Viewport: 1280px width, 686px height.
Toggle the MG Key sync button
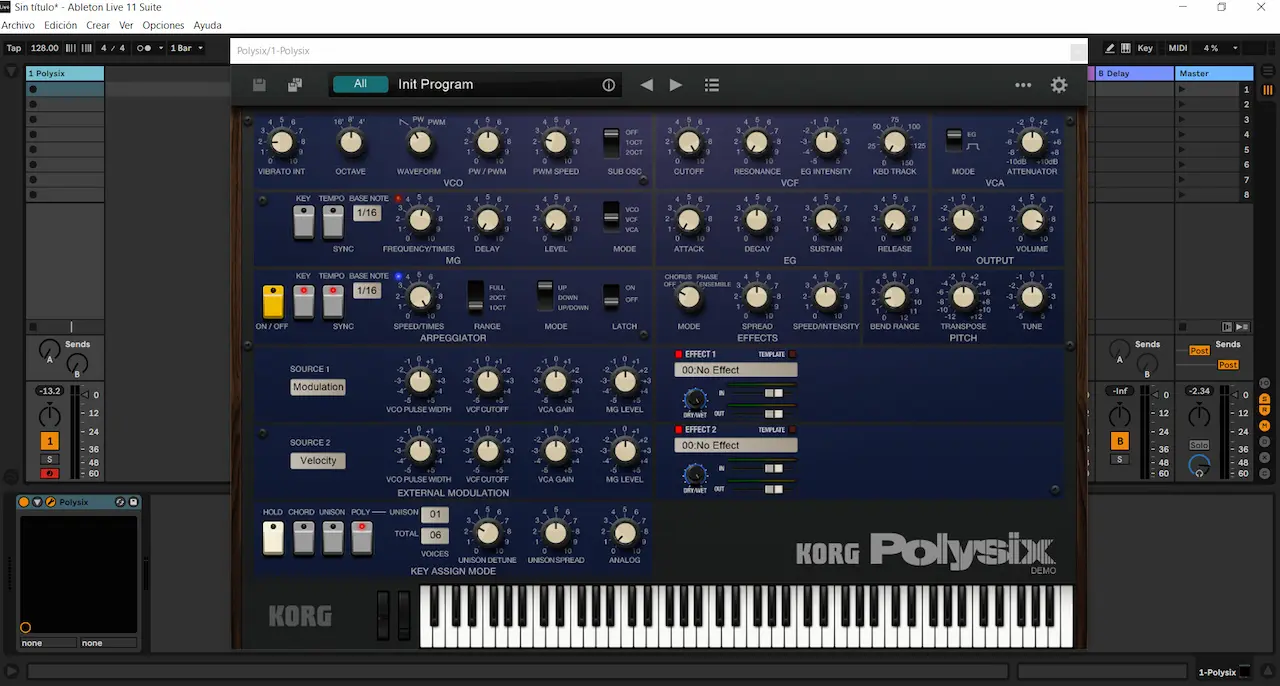(303, 223)
